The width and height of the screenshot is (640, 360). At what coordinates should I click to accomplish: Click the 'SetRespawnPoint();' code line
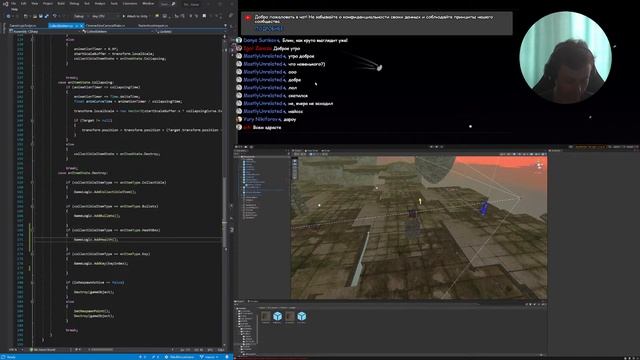coord(92,311)
